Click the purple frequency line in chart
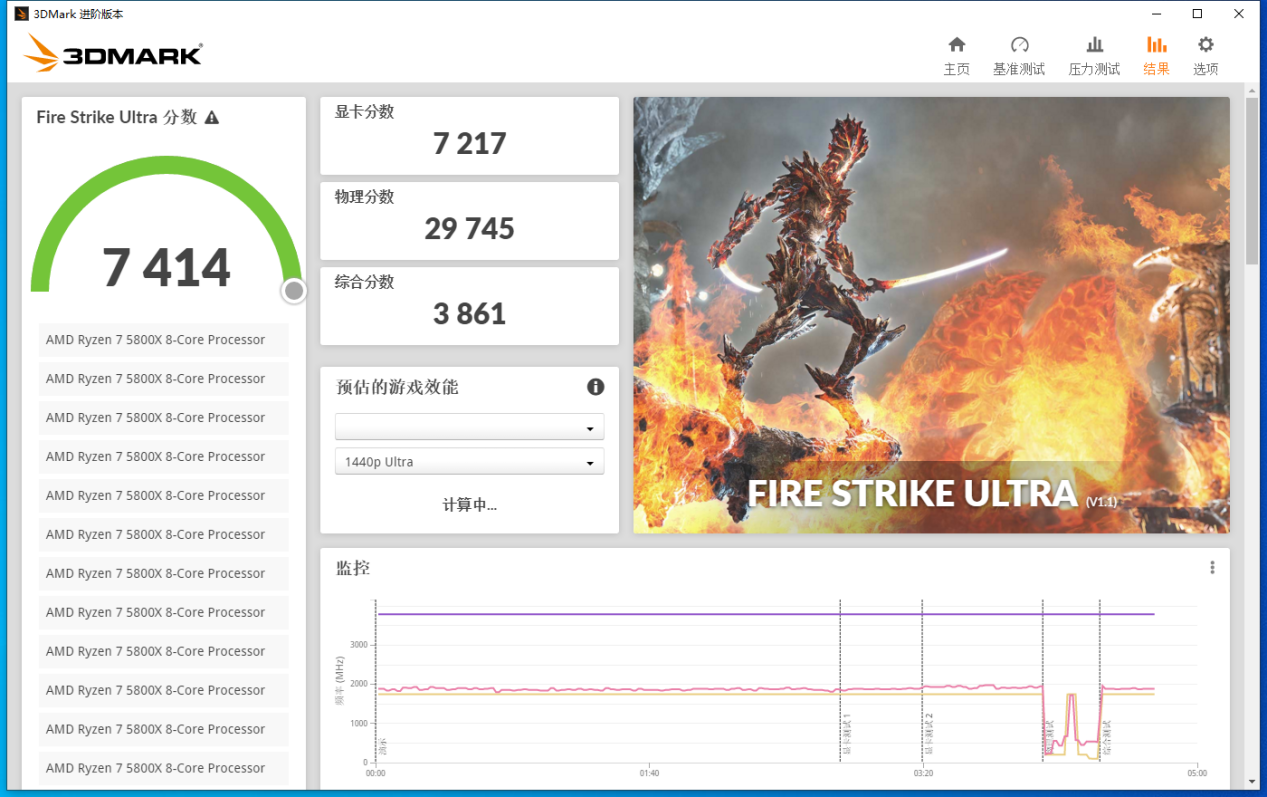Viewport: 1267px width, 797px height. pos(765,614)
